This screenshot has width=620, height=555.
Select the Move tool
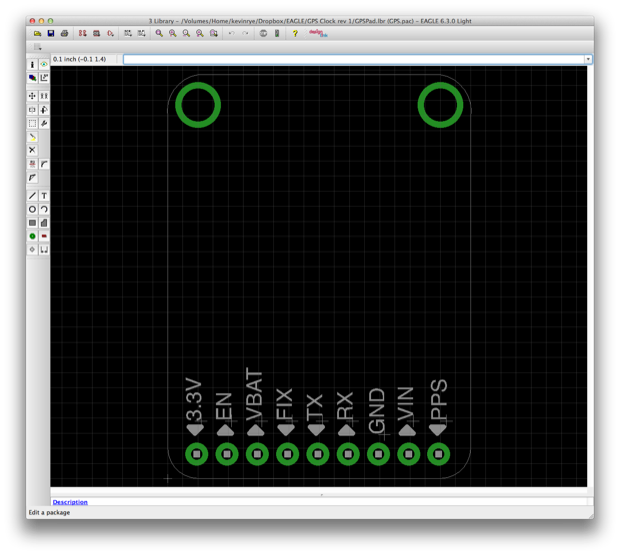tap(32, 96)
